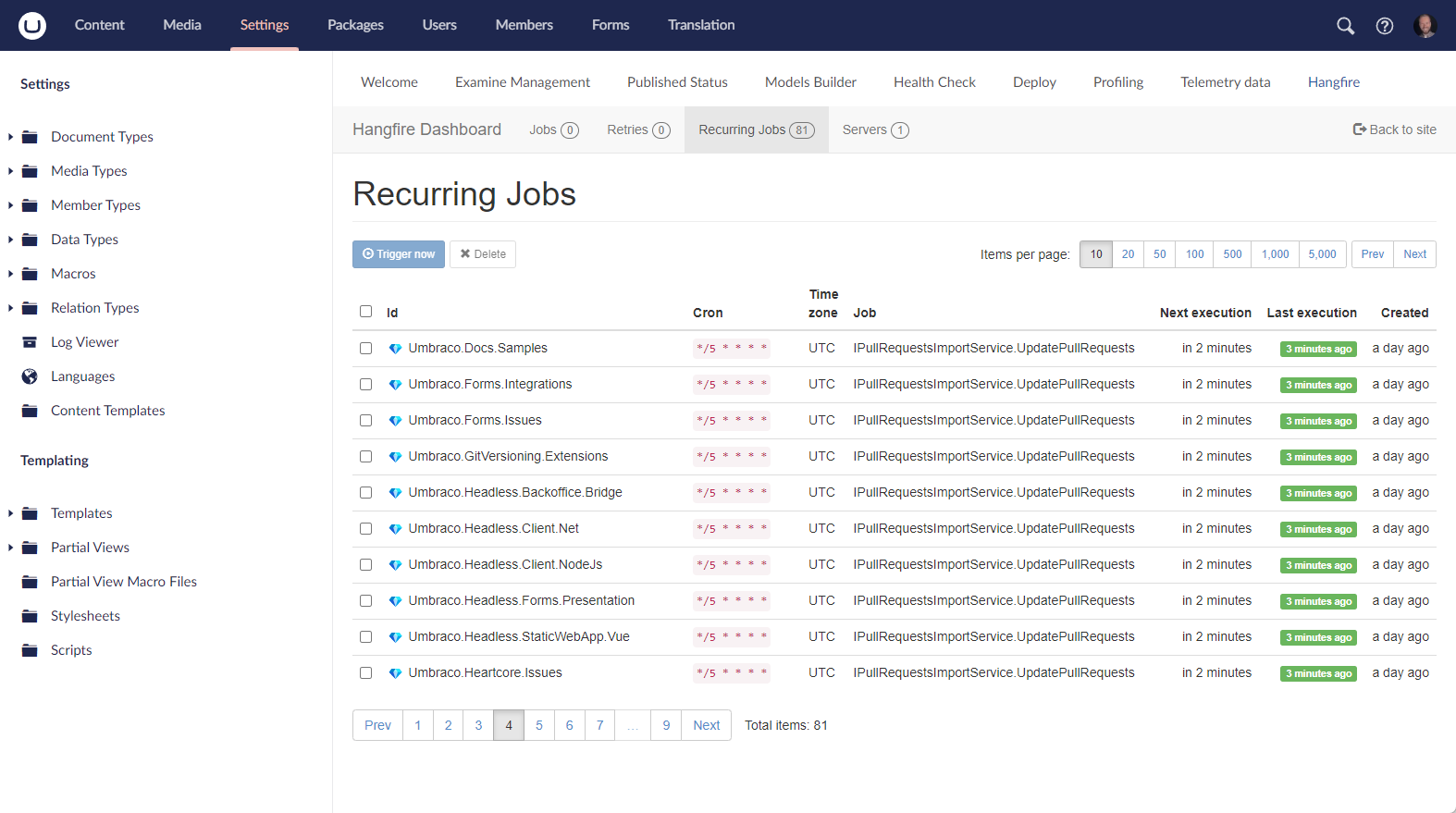This screenshot has width=1456, height=813.
Task: Check the Umbraco.Headless.Client.NodeJs row checkbox
Action: 365,565
